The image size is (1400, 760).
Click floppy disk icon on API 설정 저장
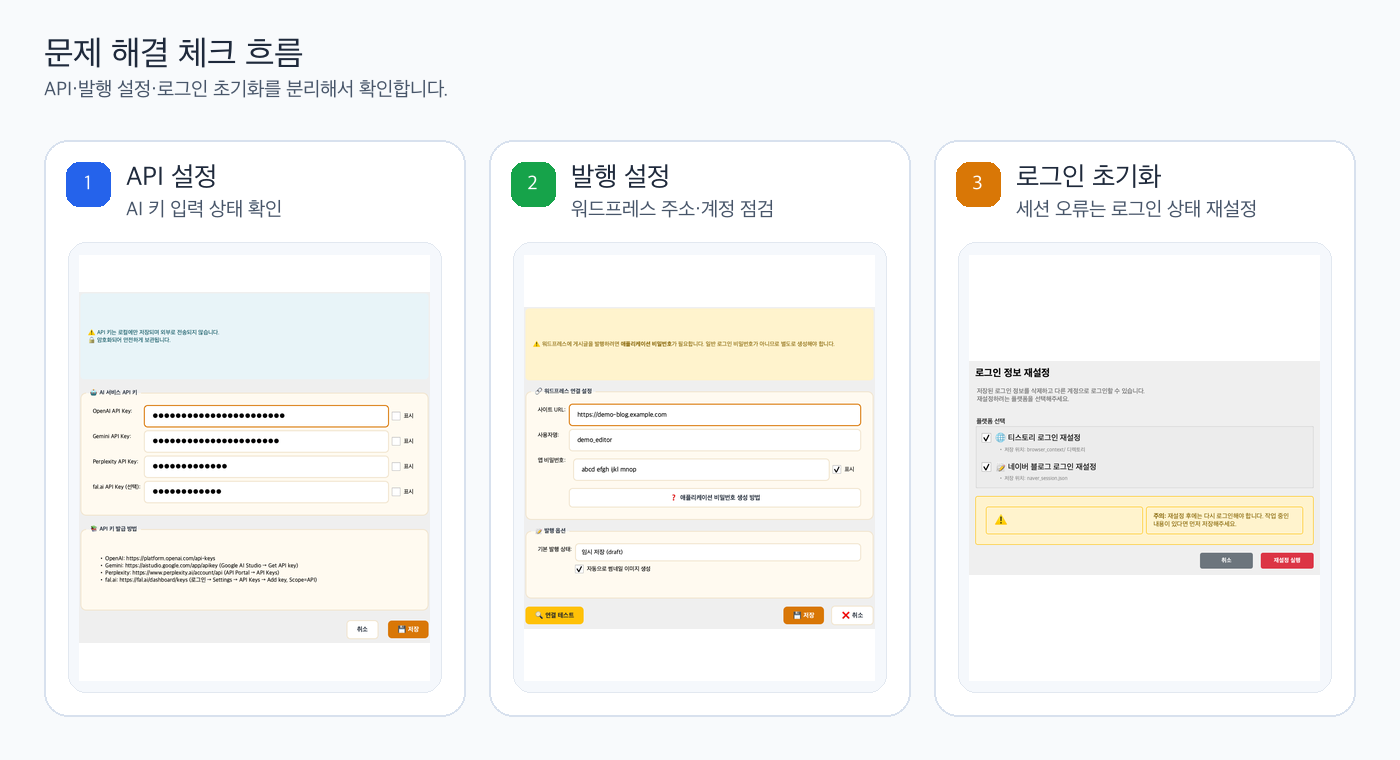coord(402,629)
